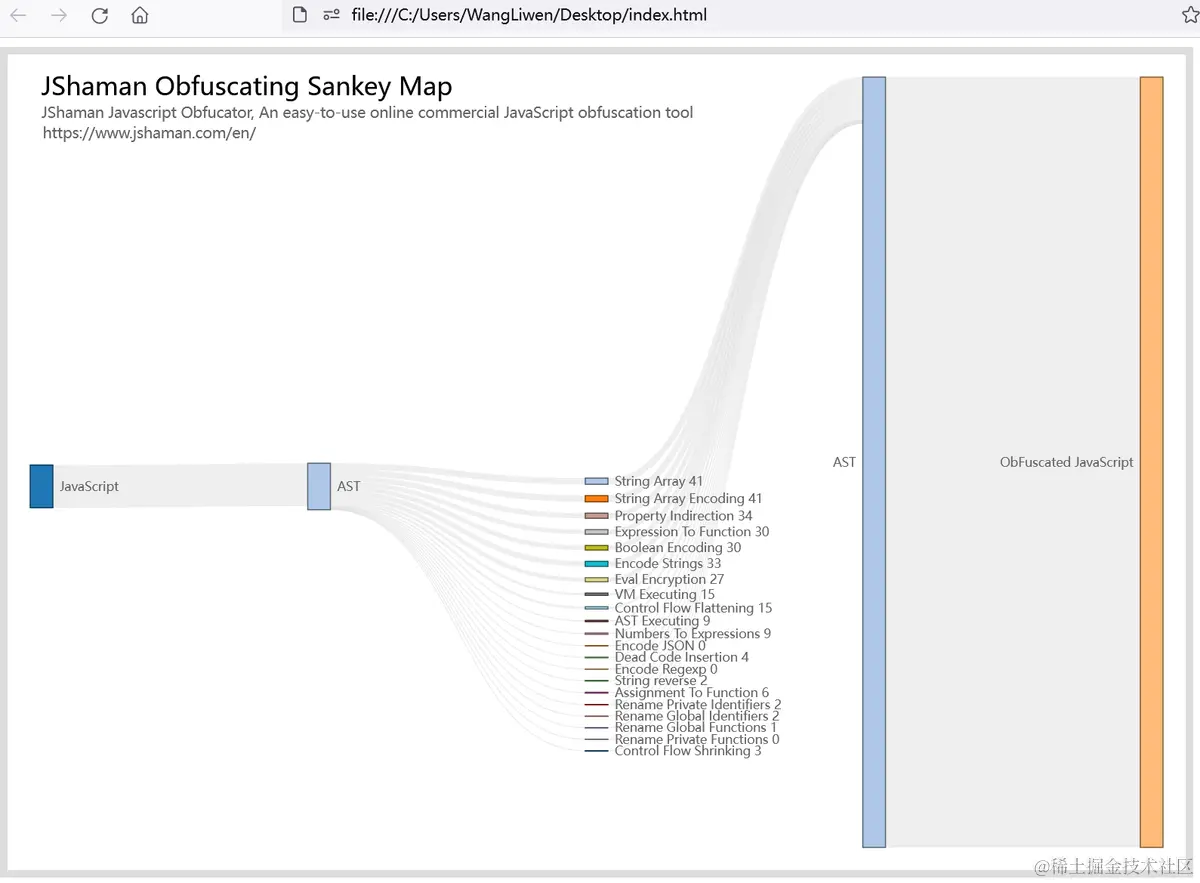Select the orange ObFuscated JavaScript node
Image resolution: width=1200 pixels, height=883 pixels.
click(1152, 462)
